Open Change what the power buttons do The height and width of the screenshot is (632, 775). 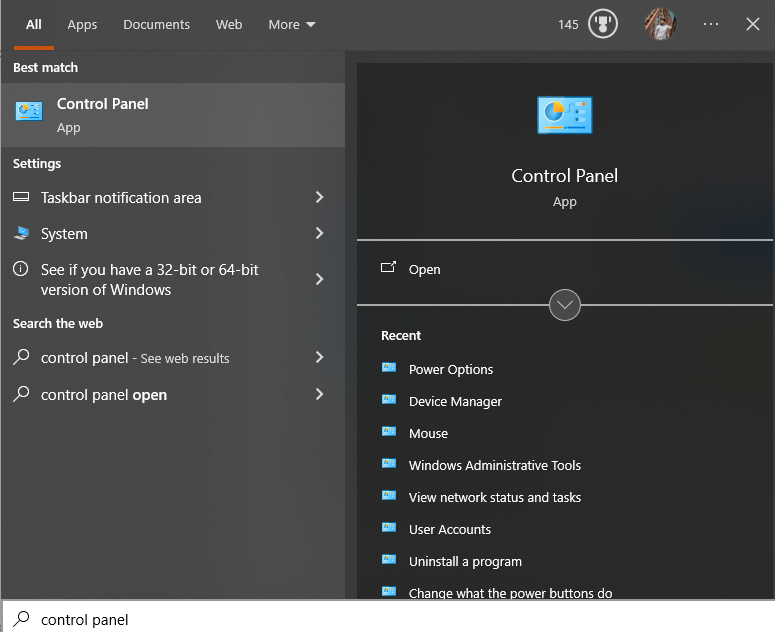(x=511, y=593)
